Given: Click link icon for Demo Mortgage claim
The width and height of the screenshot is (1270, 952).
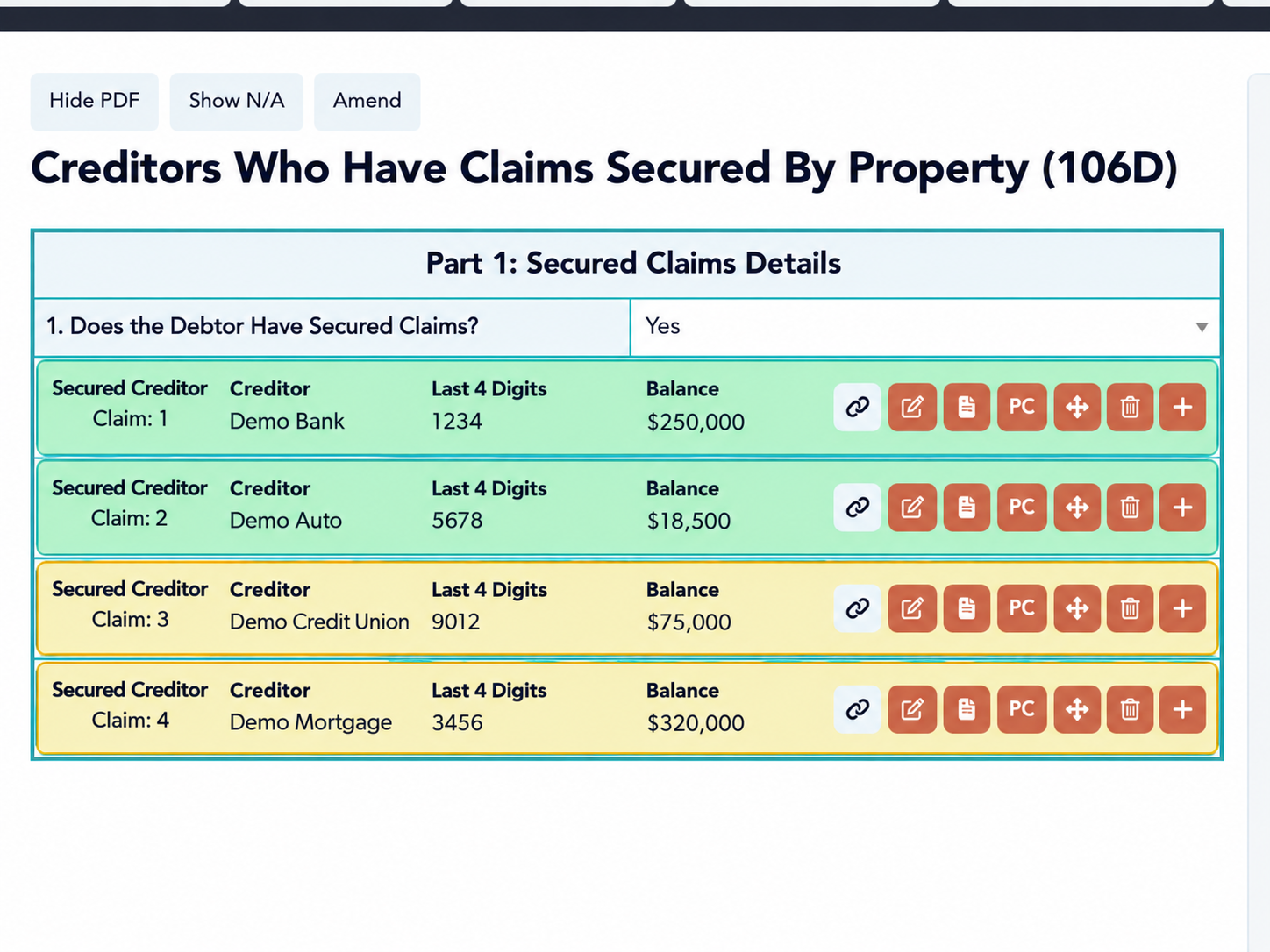Looking at the screenshot, I should pos(857,709).
